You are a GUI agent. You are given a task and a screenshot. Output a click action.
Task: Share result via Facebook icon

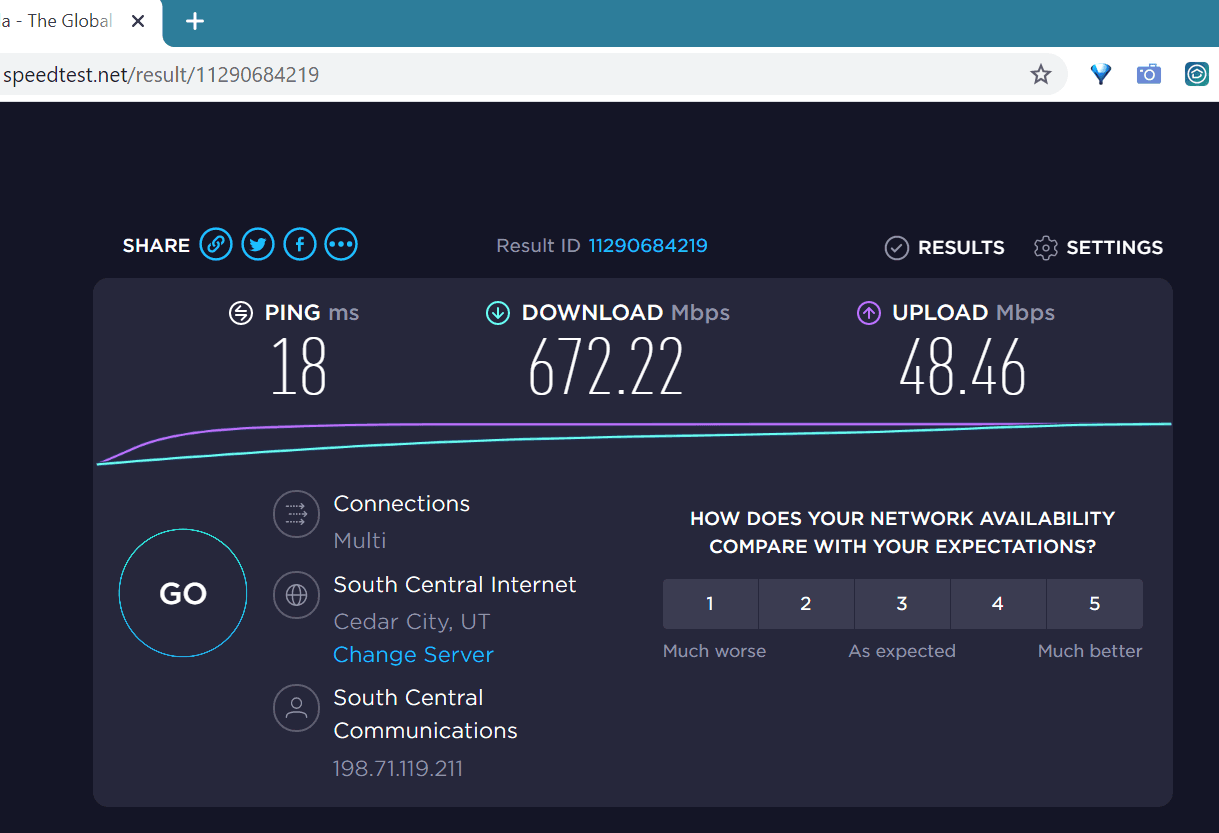pos(300,244)
